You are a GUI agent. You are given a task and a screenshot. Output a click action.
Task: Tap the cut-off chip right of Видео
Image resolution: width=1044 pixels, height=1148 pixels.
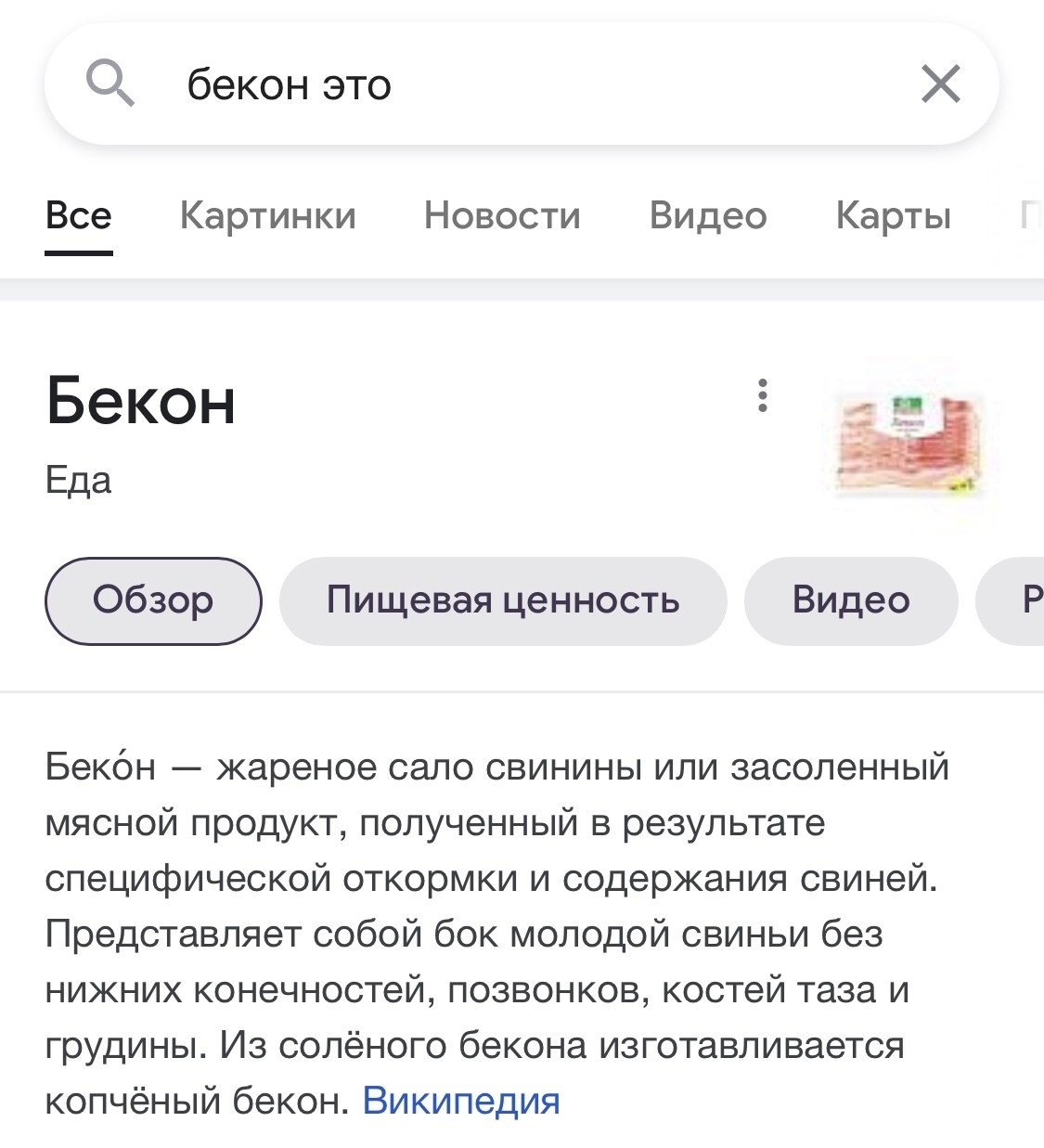(x=1021, y=600)
